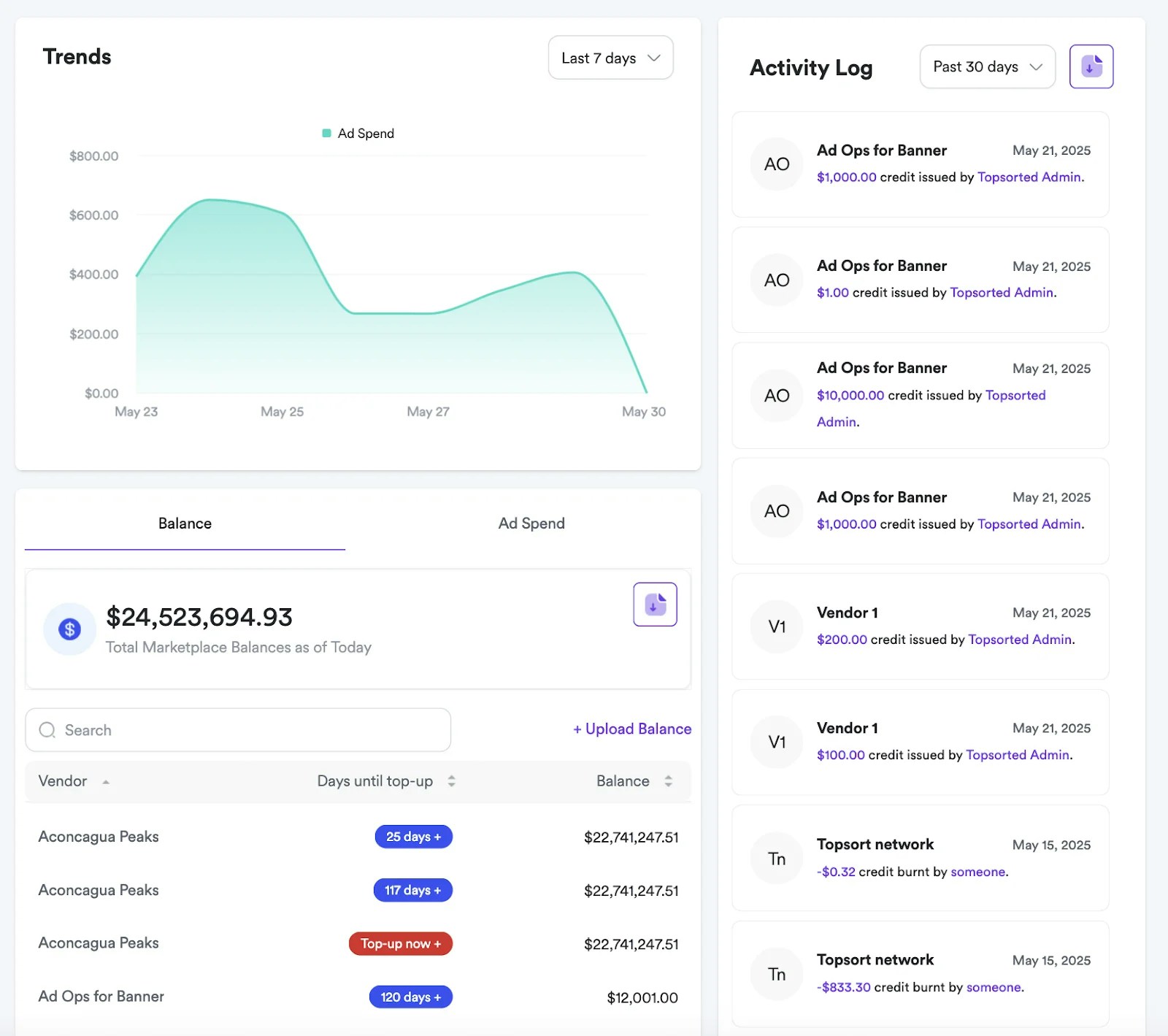Viewport: 1168px width, 1036px height.
Task: Click the Ad Spend legend marker above the chart
Action: (326, 133)
